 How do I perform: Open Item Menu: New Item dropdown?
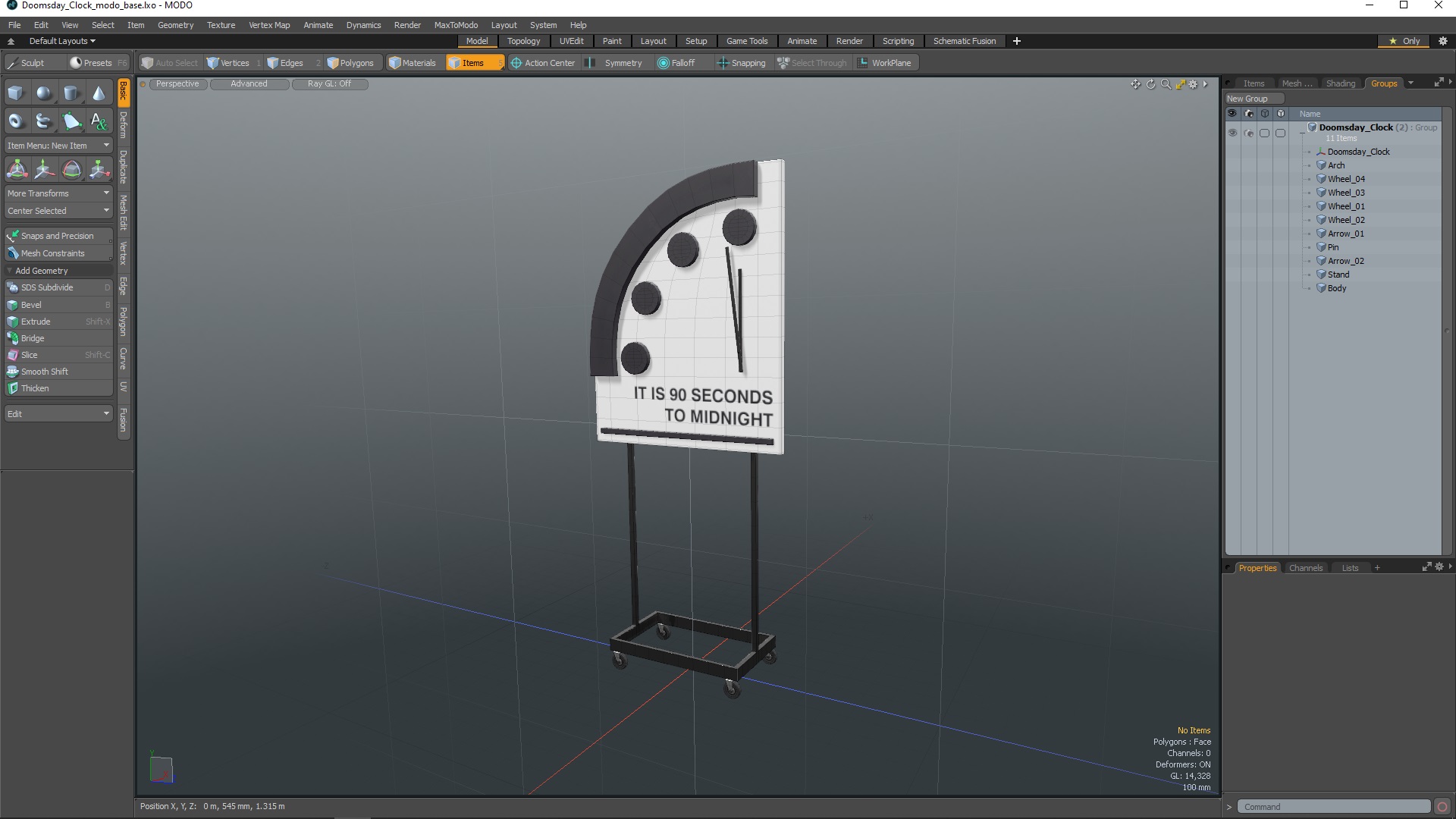click(58, 146)
